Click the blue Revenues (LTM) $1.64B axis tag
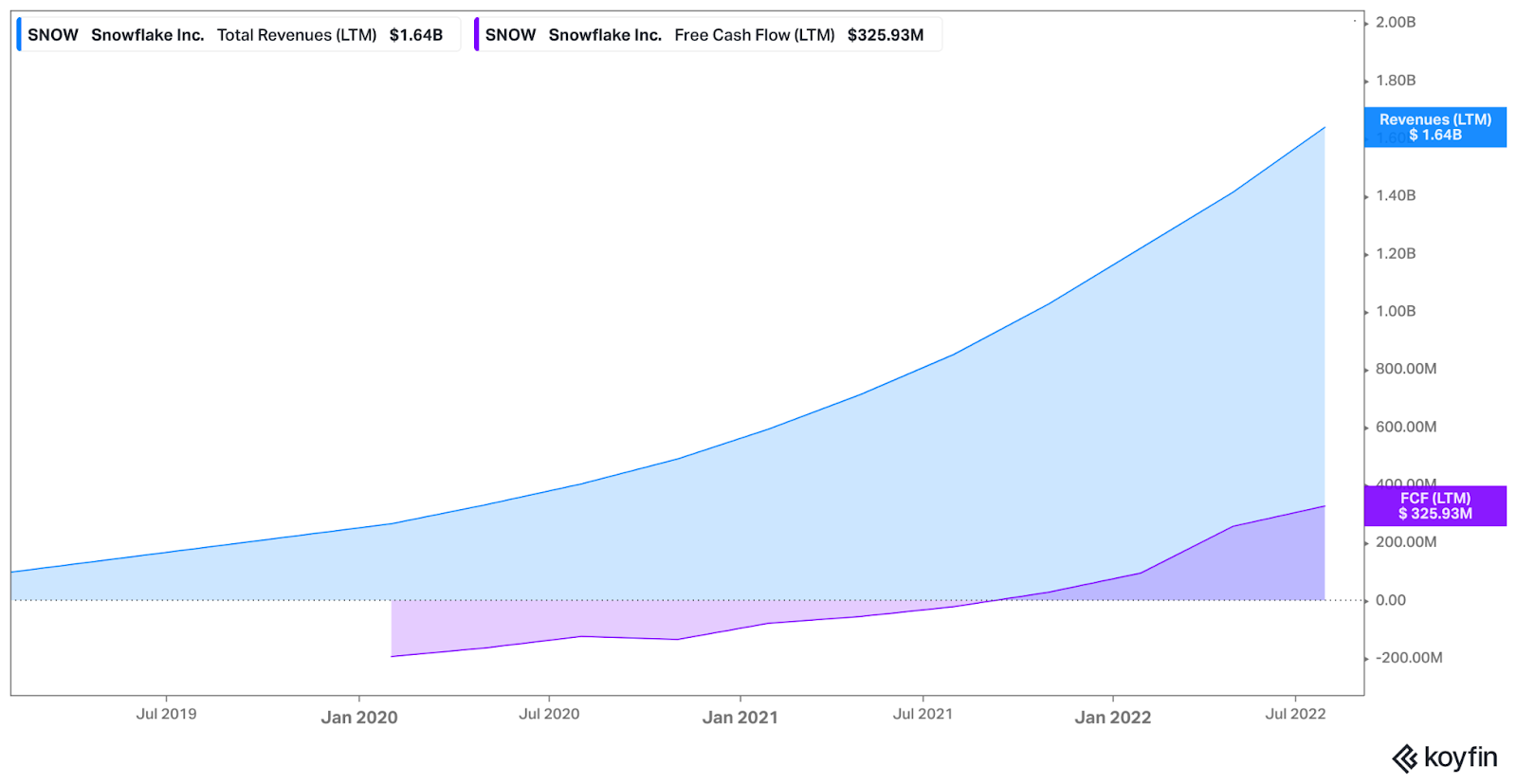 pyautogui.click(x=1435, y=127)
